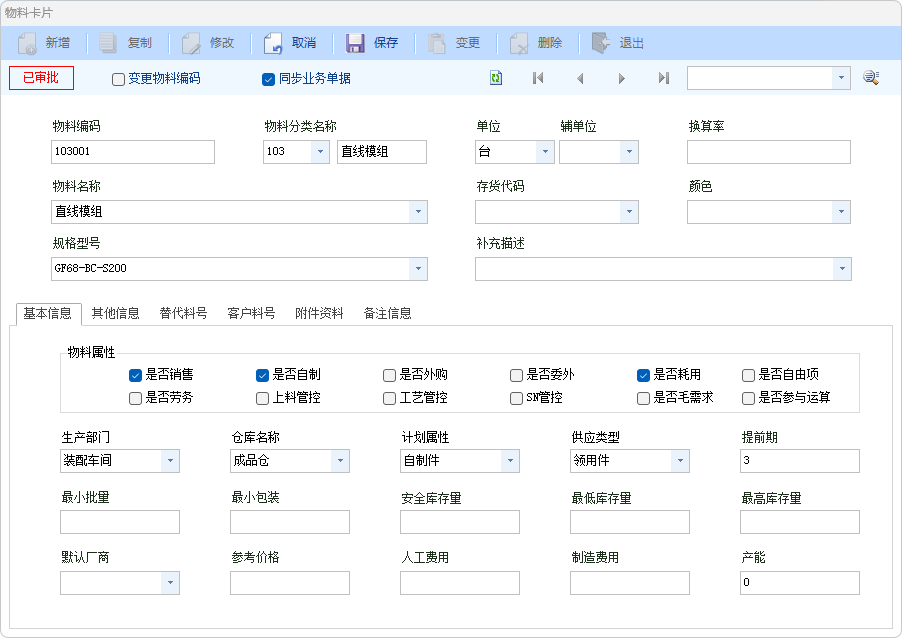
Task: Jump to last record arrow
Action: (x=663, y=78)
